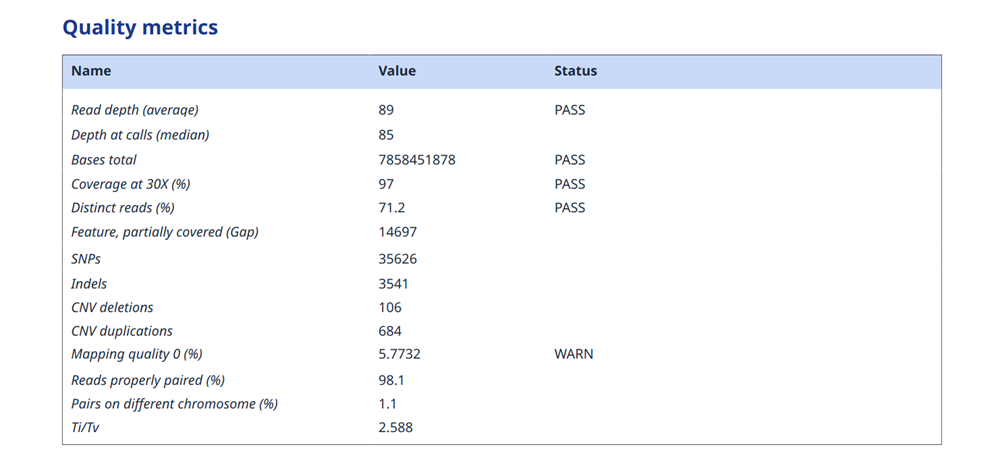Image resolution: width=1004 pixels, height=455 pixels.
Task: Select the Bases total value 7858451878
Action: click(417, 160)
